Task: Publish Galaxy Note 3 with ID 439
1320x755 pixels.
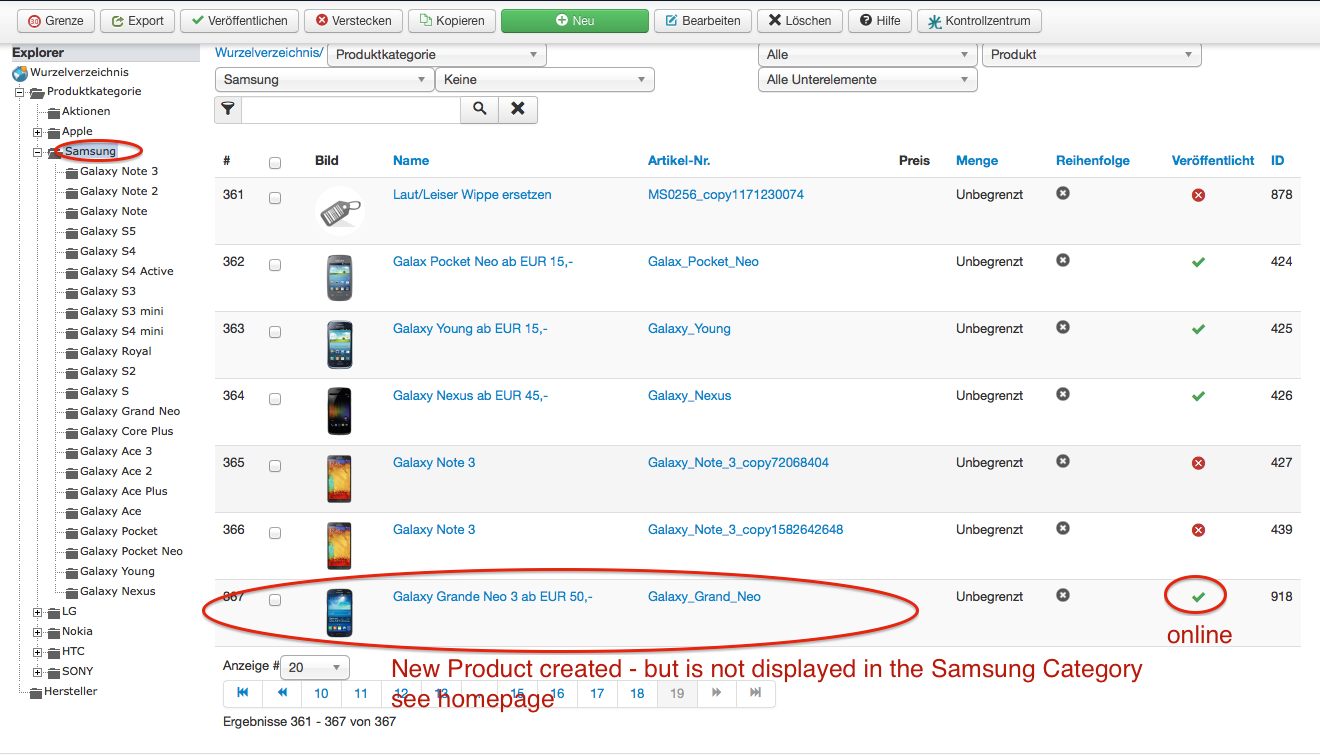Action: tap(1198, 530)
